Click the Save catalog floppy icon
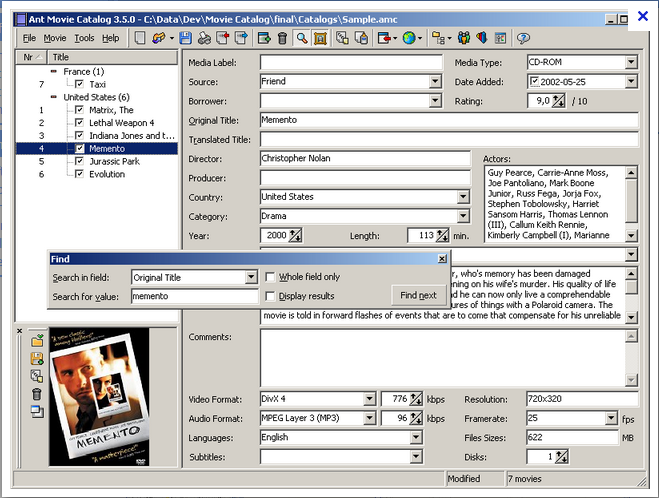 pos(185,38)
